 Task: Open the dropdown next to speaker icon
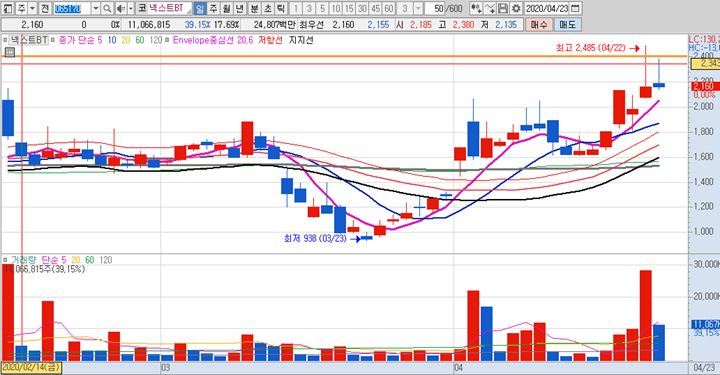pos(131,8)
